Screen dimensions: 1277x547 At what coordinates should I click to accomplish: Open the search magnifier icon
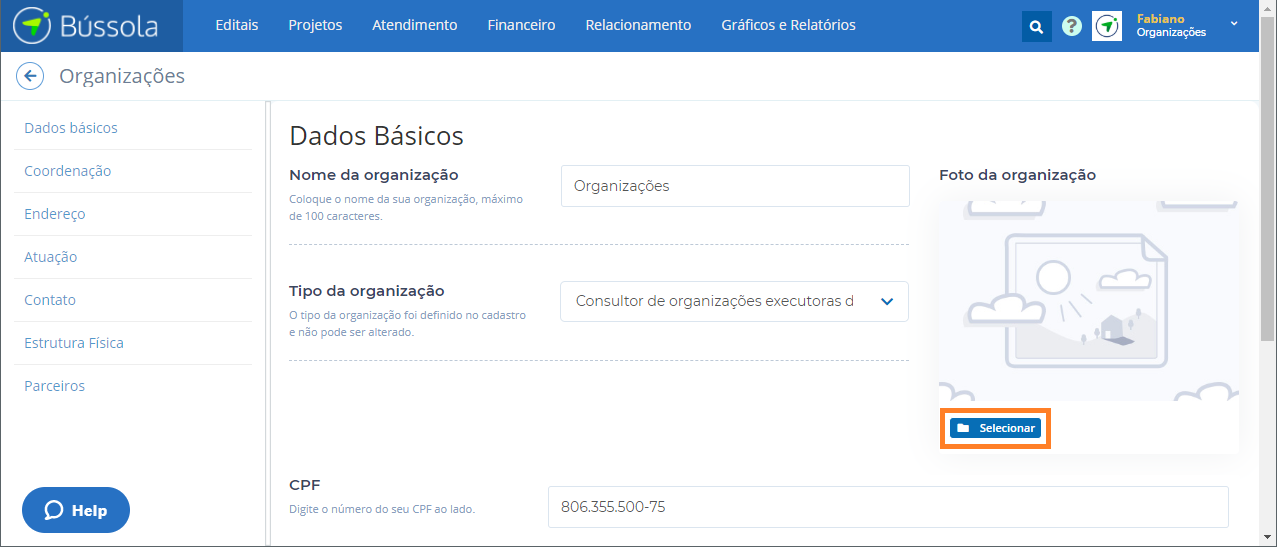click(1037, 27)
